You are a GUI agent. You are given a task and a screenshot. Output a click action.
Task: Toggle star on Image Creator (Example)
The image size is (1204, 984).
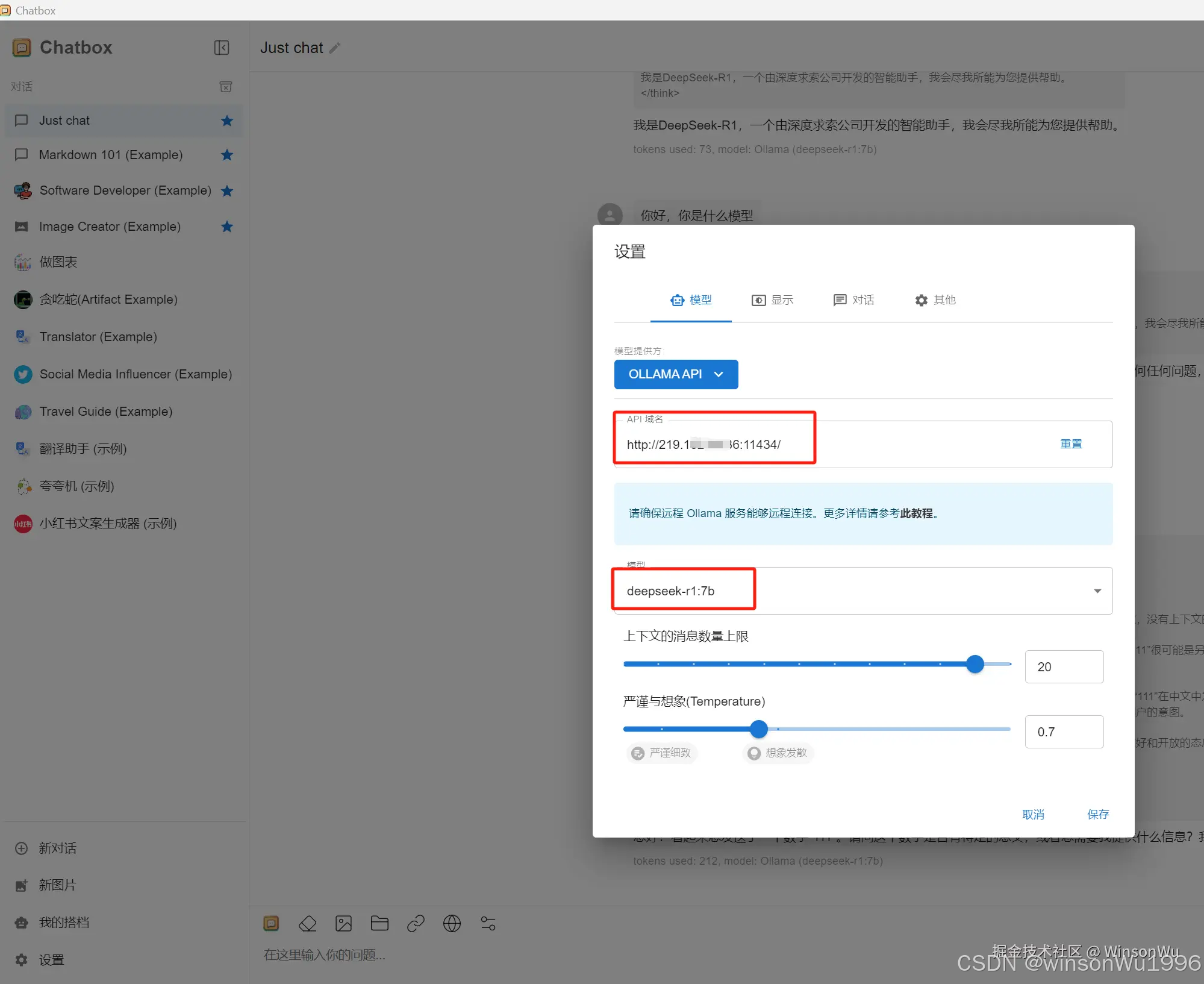point(227,227)
